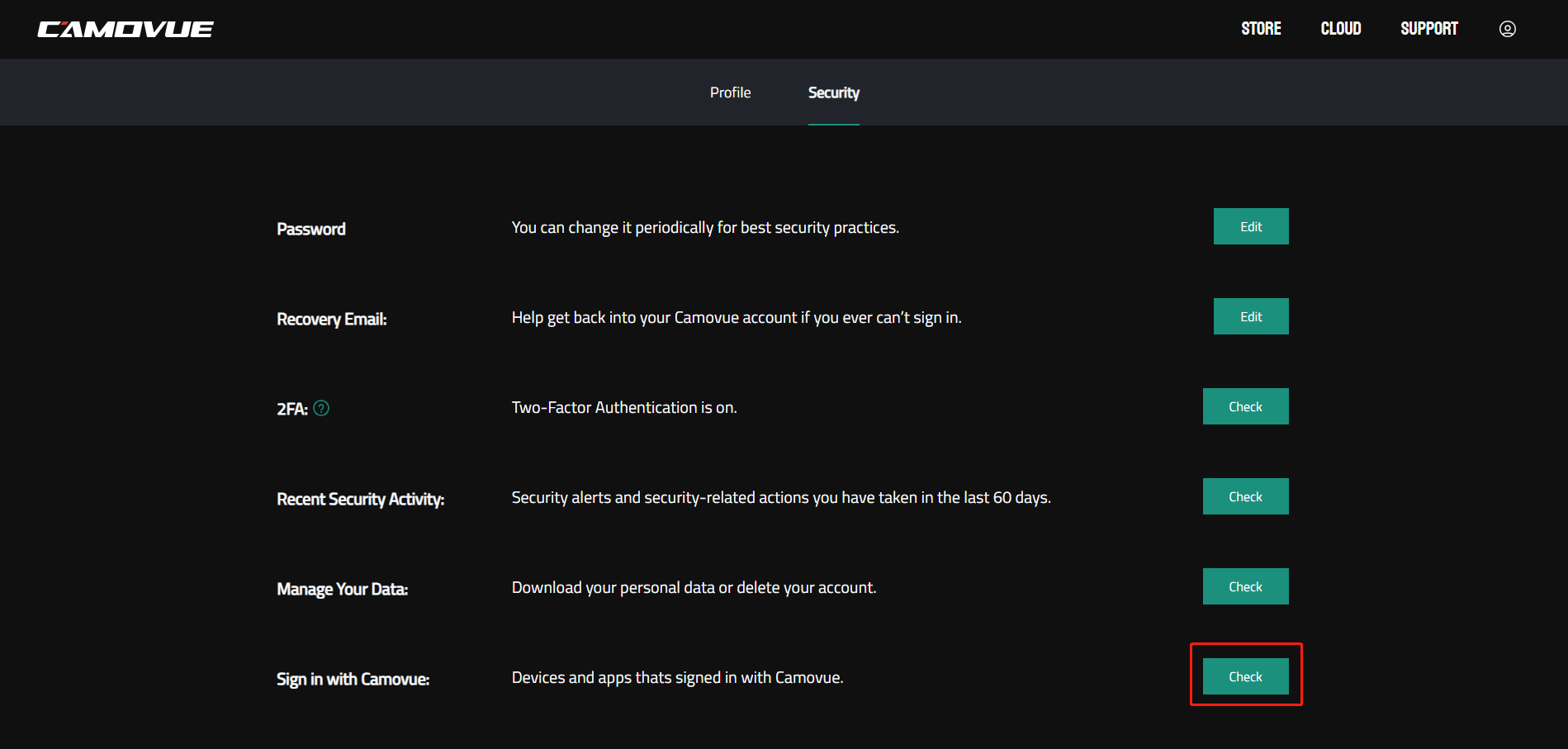Viewport: 1568px width, 749px height.
Task: Check Manage Your Data options
Action: (1245, 586)
